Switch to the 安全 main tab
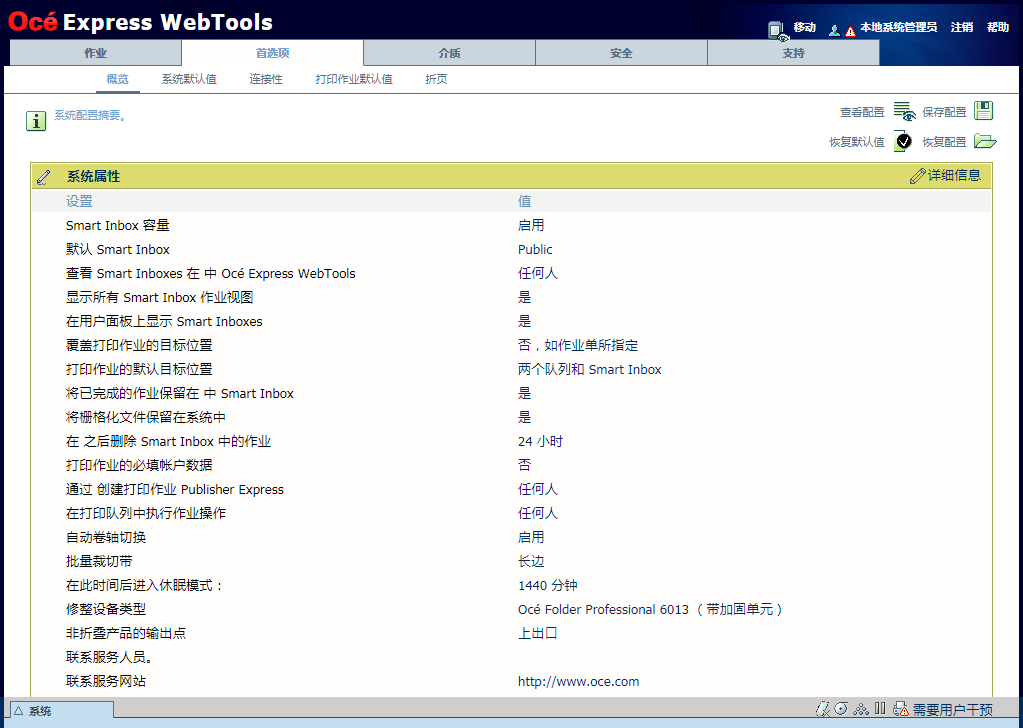Screen dimensions: 1023x728 pyautogui.click(x=621, y=53)
